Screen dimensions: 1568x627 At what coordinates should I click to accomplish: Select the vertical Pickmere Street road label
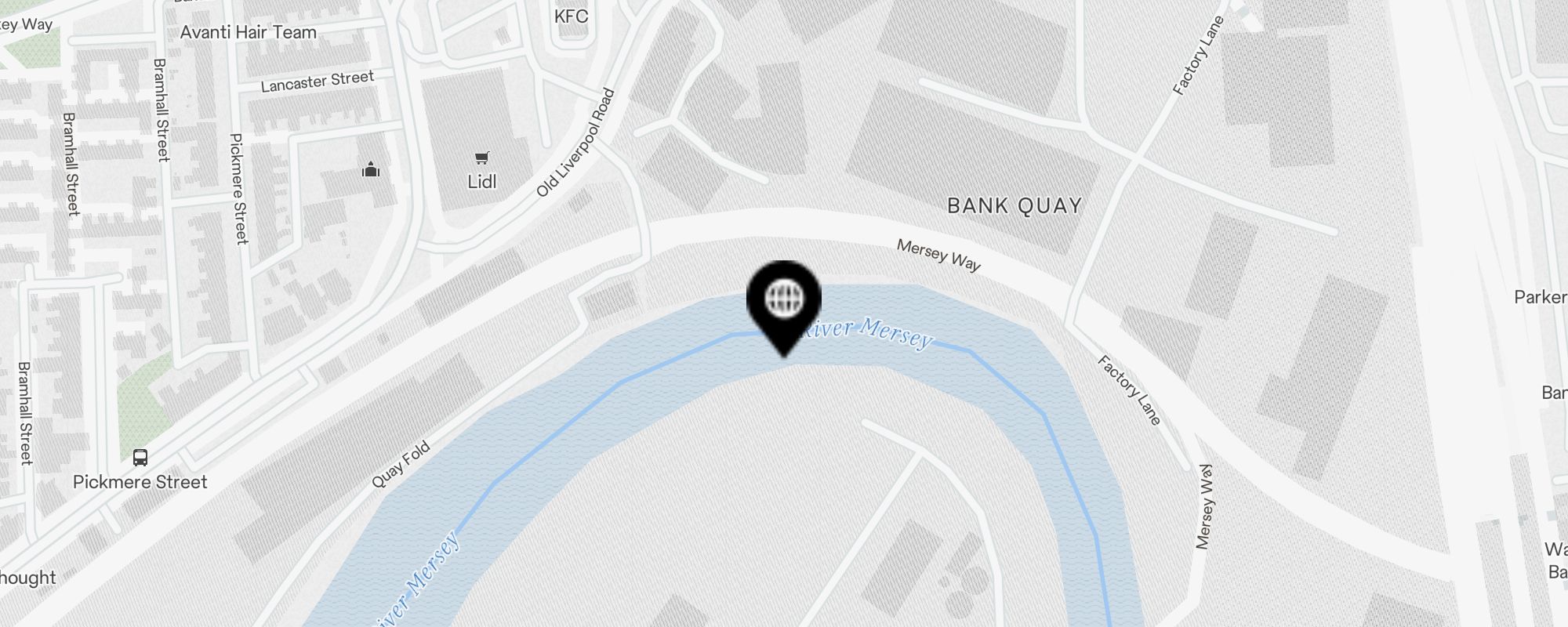pyautogui.click(x=238, y=189)
